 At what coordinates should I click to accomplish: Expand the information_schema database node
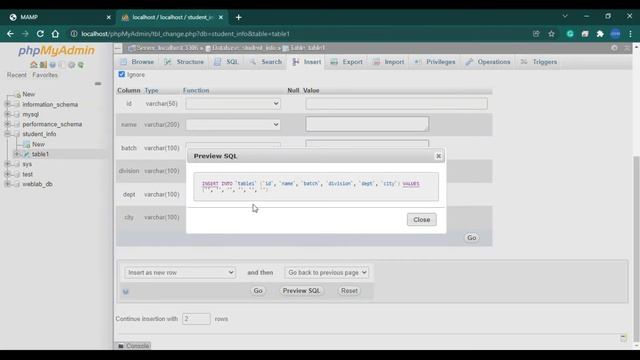pyautogui.click(x=7, y=104)
